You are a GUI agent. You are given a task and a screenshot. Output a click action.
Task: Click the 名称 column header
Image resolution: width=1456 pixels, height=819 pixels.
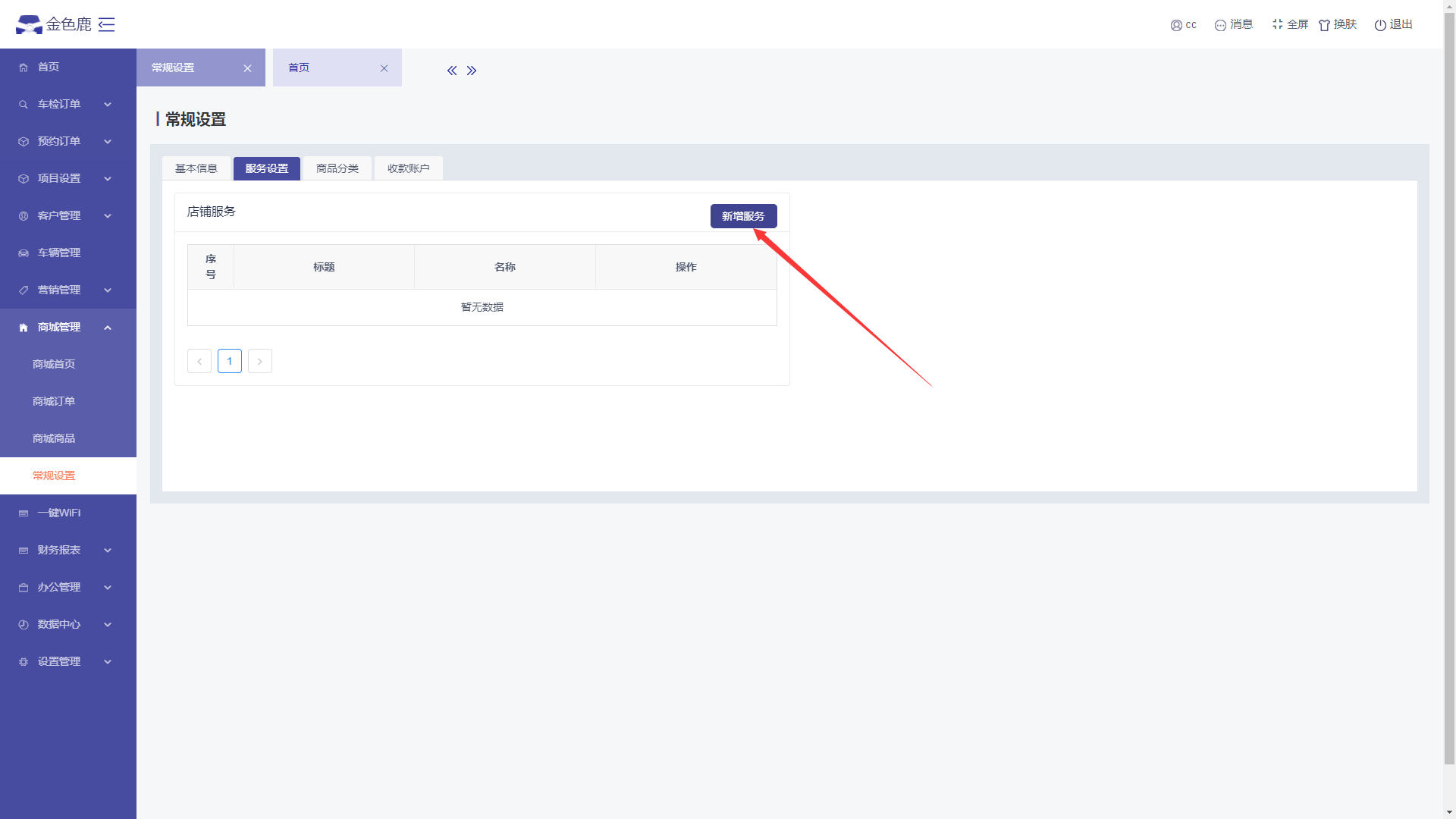[505, 267]
